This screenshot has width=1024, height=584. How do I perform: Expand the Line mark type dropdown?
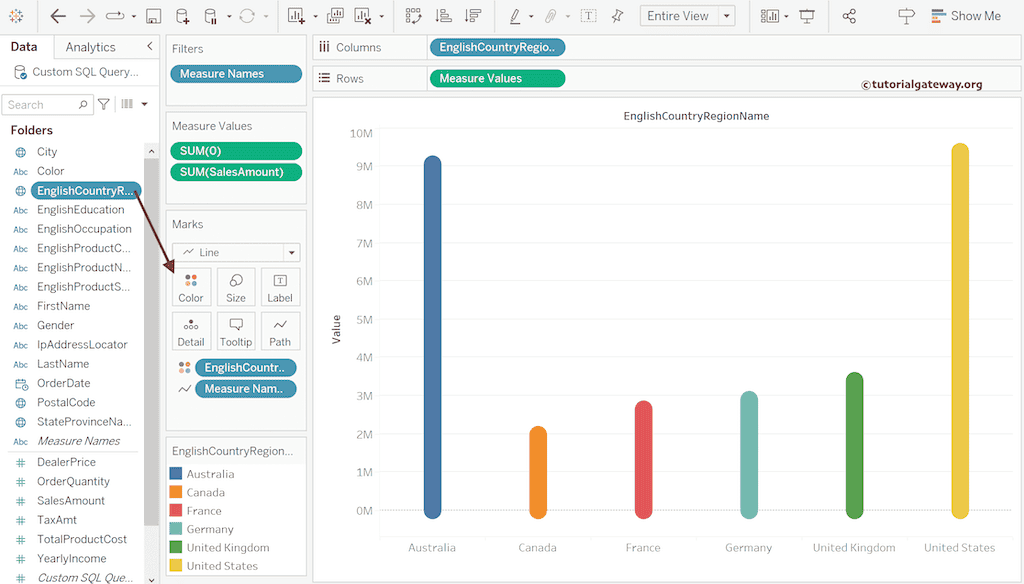[290, 253]
